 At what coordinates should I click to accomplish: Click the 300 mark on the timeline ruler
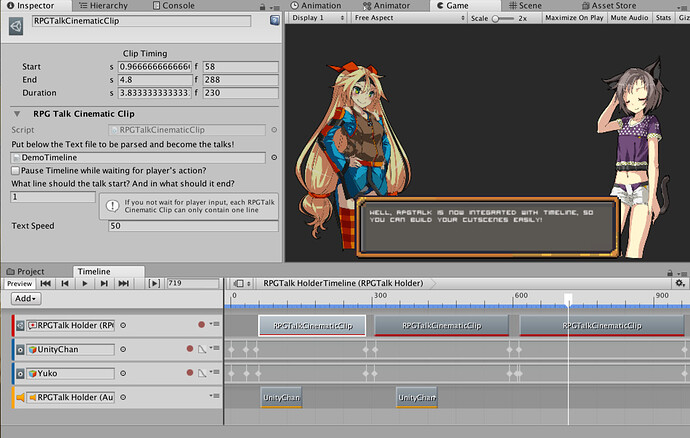380,295
